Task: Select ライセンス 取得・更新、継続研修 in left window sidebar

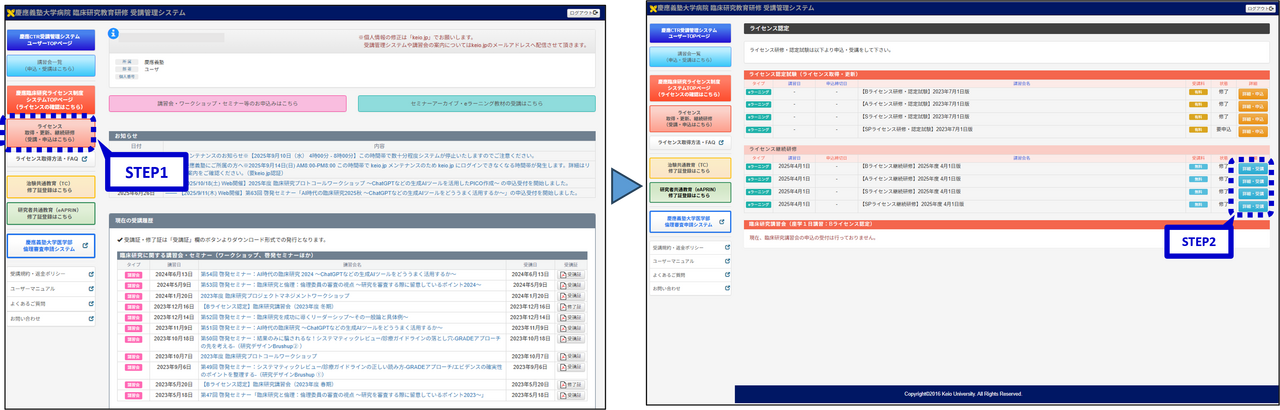Action: coord(49,133)
